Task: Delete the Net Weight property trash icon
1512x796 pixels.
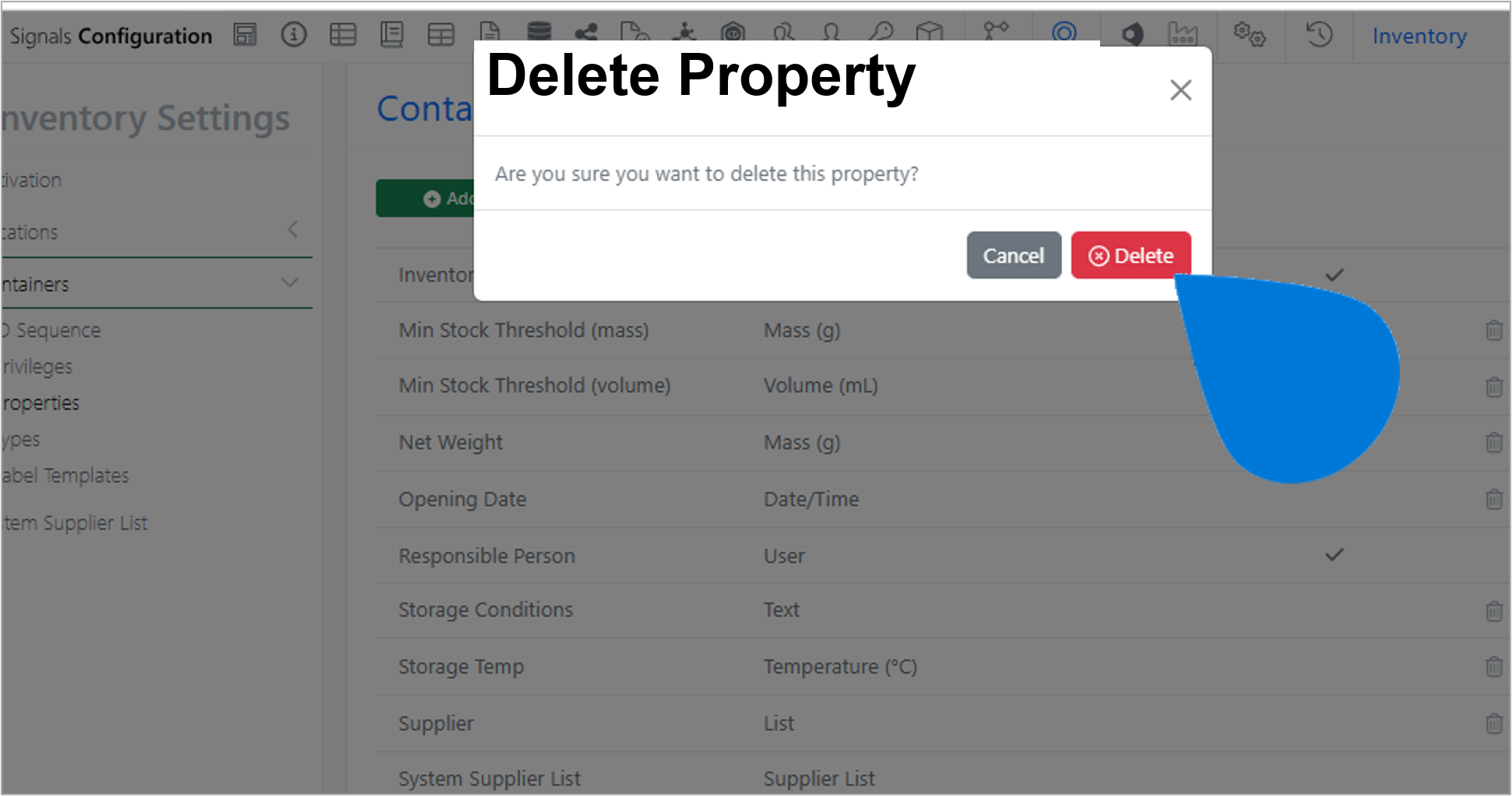Action: click(1493, 442)
